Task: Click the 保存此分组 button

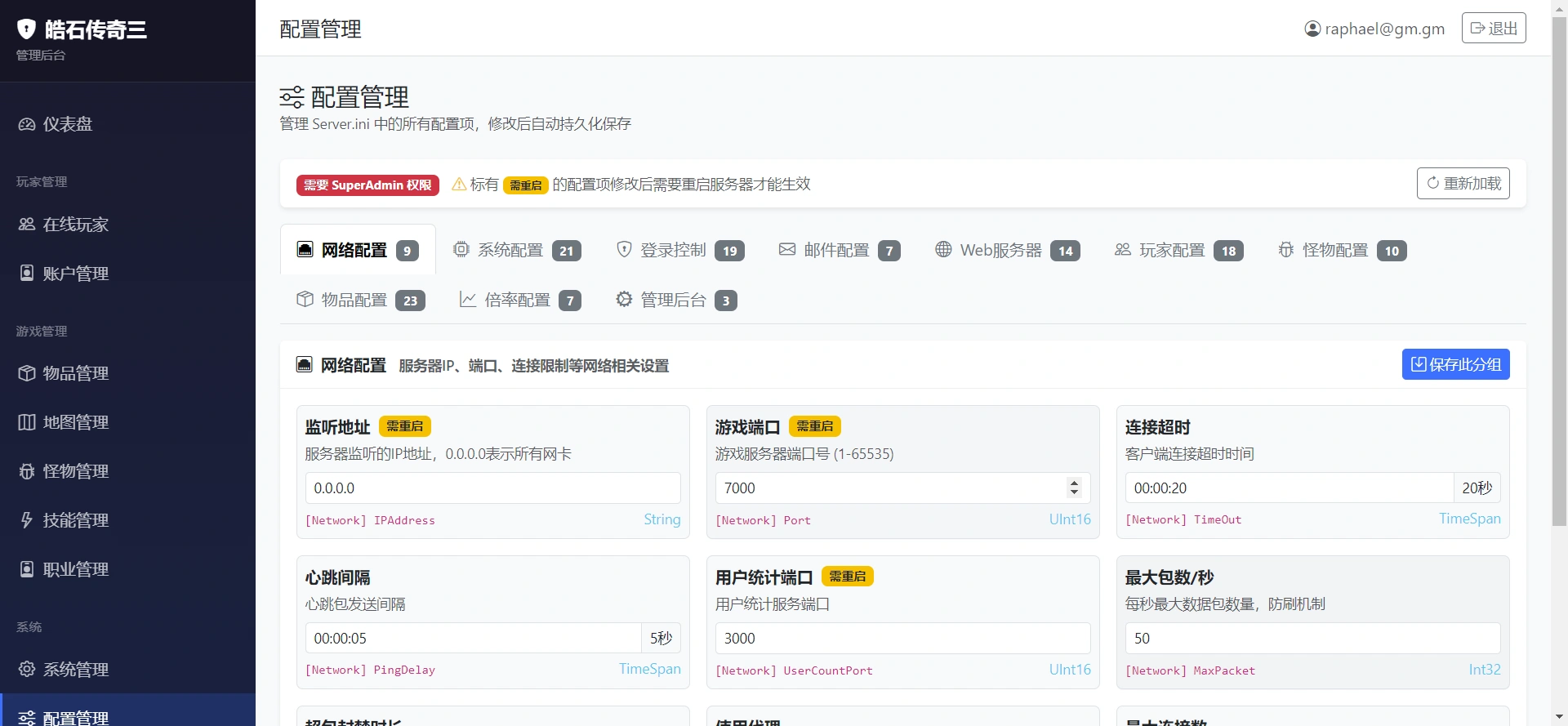Action: (1455, 364)
